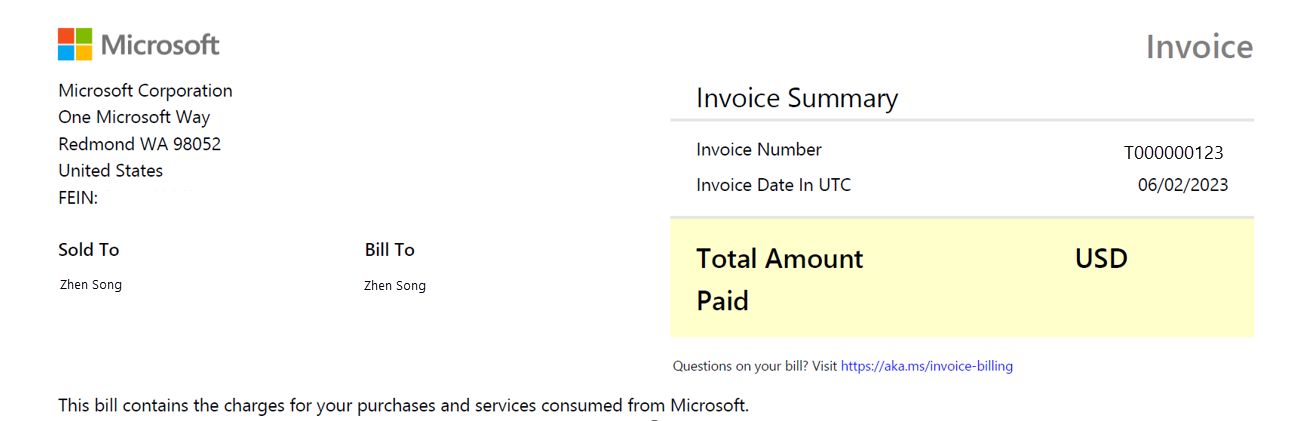Viewport: 1302px width, 421px height.
Task: Click the Invoice Date In UTC label
Action: [773, 185]
